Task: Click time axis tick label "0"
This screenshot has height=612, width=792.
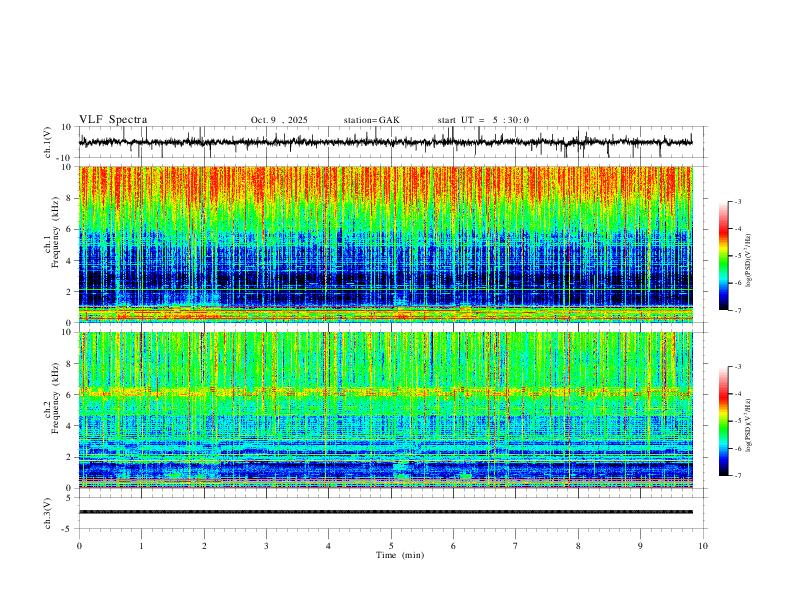Action: (79, 546)
